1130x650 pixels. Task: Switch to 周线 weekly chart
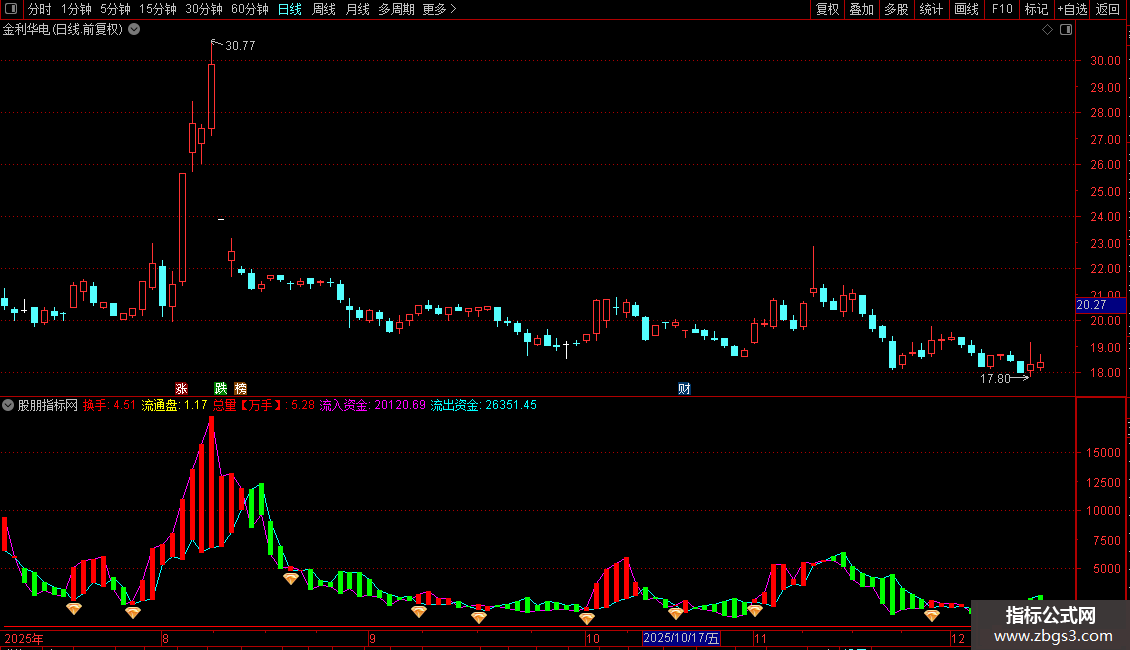pos(324,9)
